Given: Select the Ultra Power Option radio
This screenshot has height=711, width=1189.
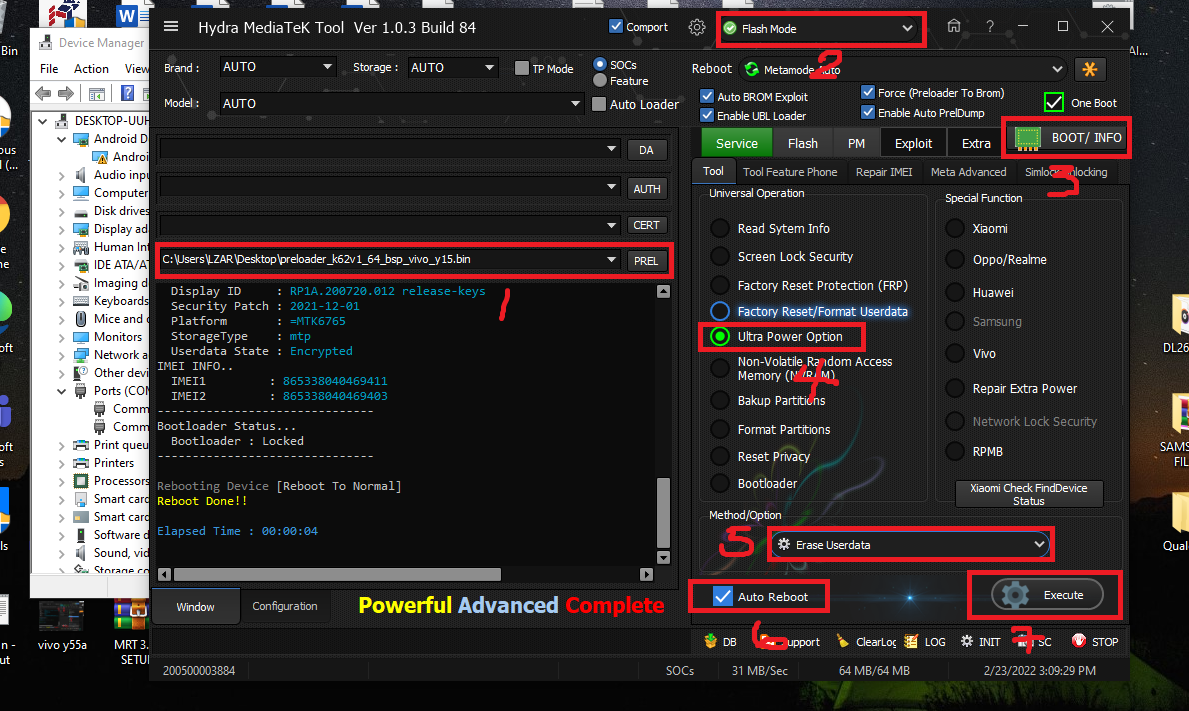Looking at the screenshot, I should pos(720,337).
